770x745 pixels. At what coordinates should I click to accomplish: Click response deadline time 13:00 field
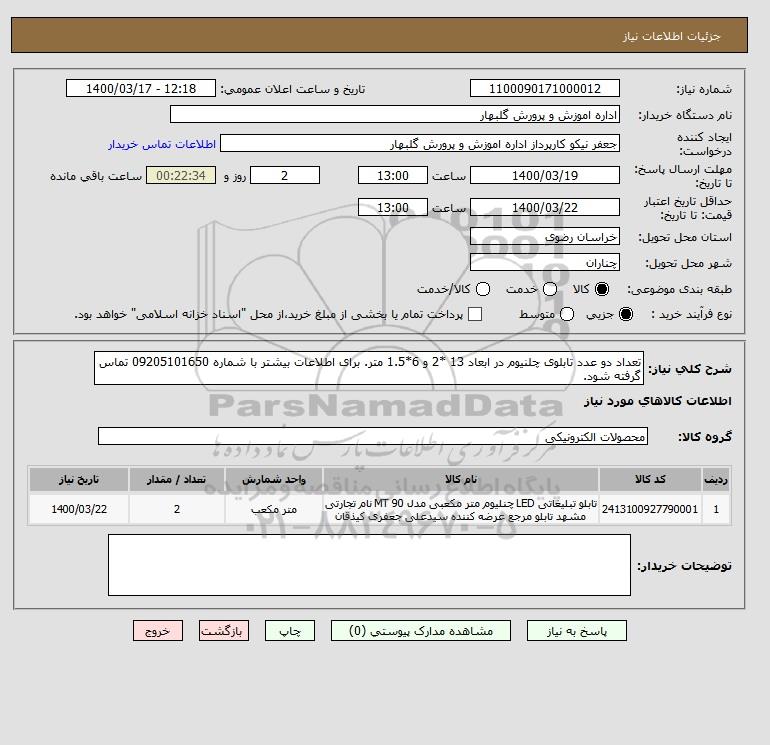393,175
